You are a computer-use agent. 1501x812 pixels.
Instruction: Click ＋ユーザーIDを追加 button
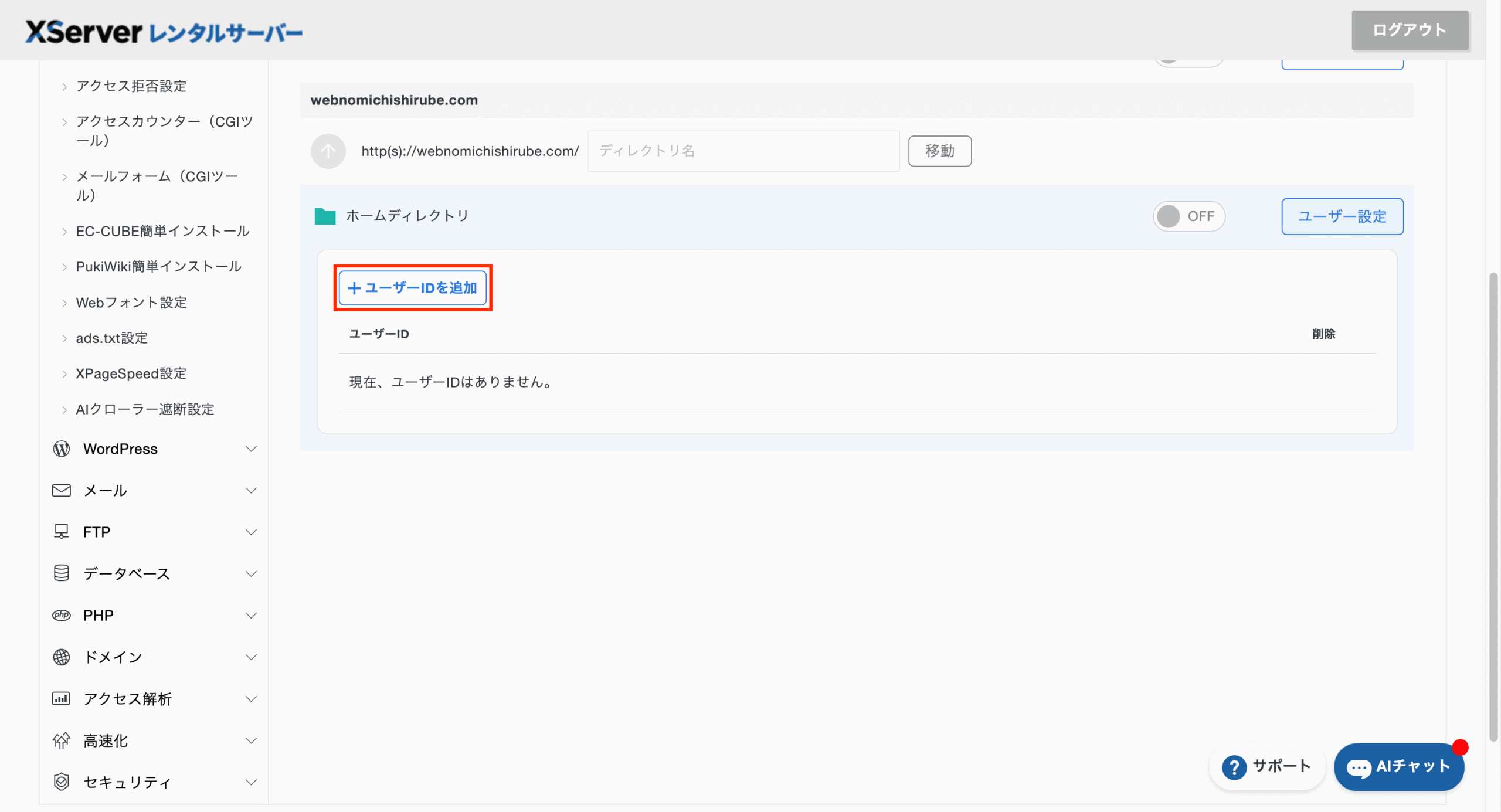click(x=413, y=288)
